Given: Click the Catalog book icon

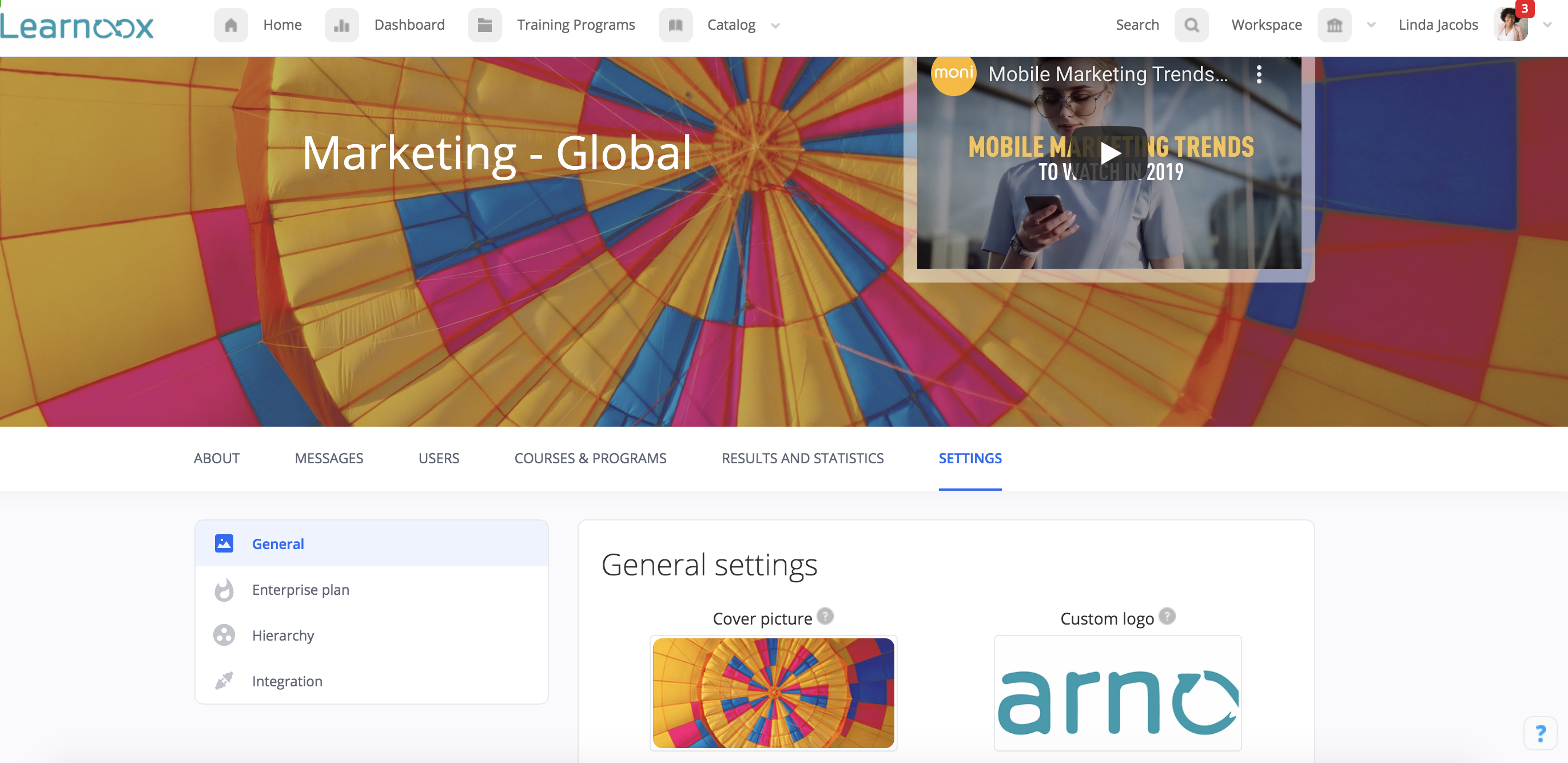Looking at the screenshot, I should click(x=675, y=25).
